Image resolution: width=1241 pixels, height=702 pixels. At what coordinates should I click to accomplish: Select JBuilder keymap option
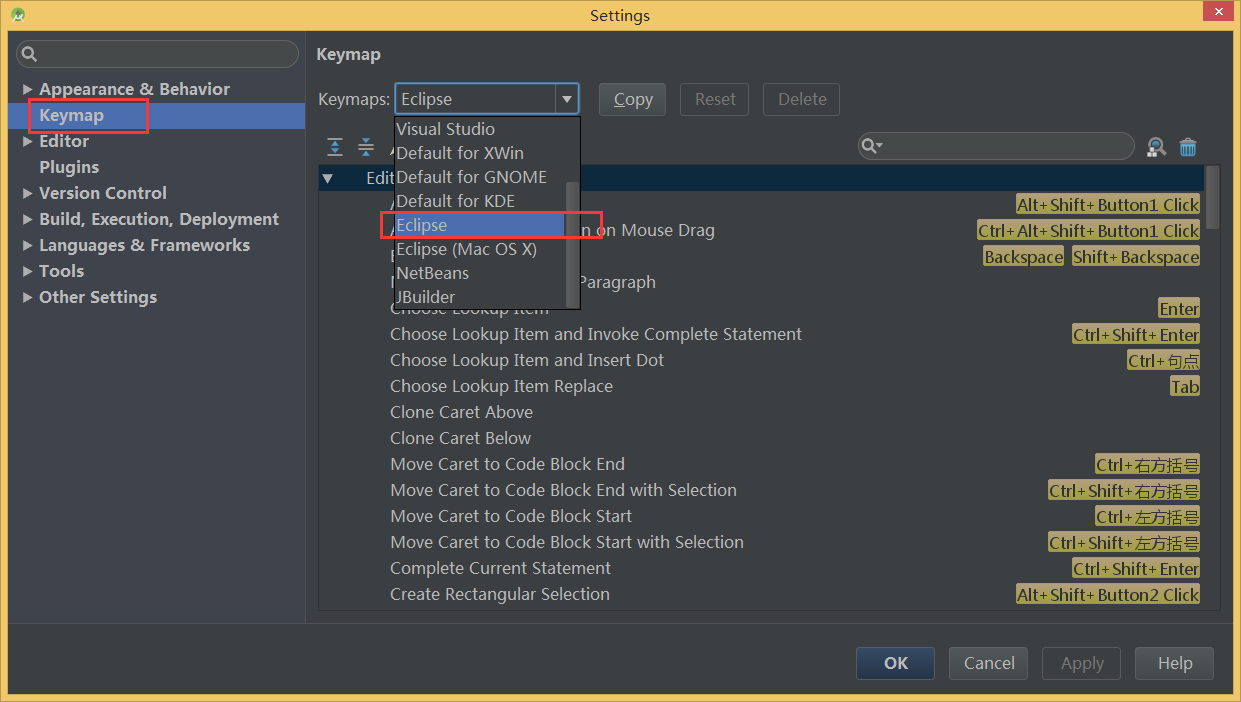[x=480, y=297]
